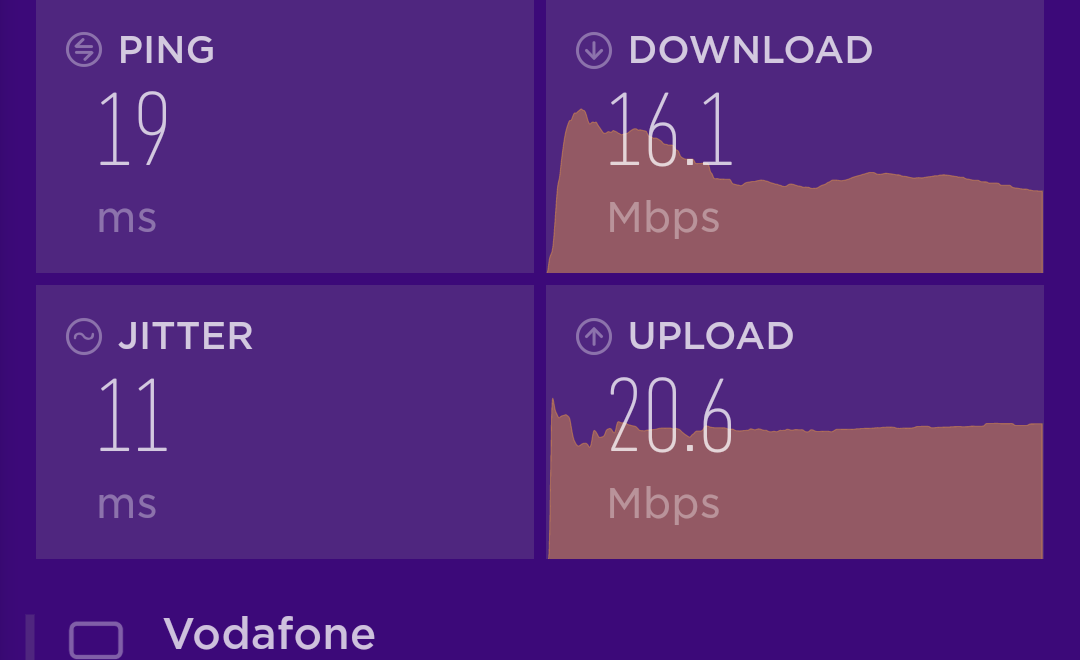Image resolution: width=1080 pixels, height=660 pixels.
Task: Click the 11 jitter value
Action: tap(133, 414)
